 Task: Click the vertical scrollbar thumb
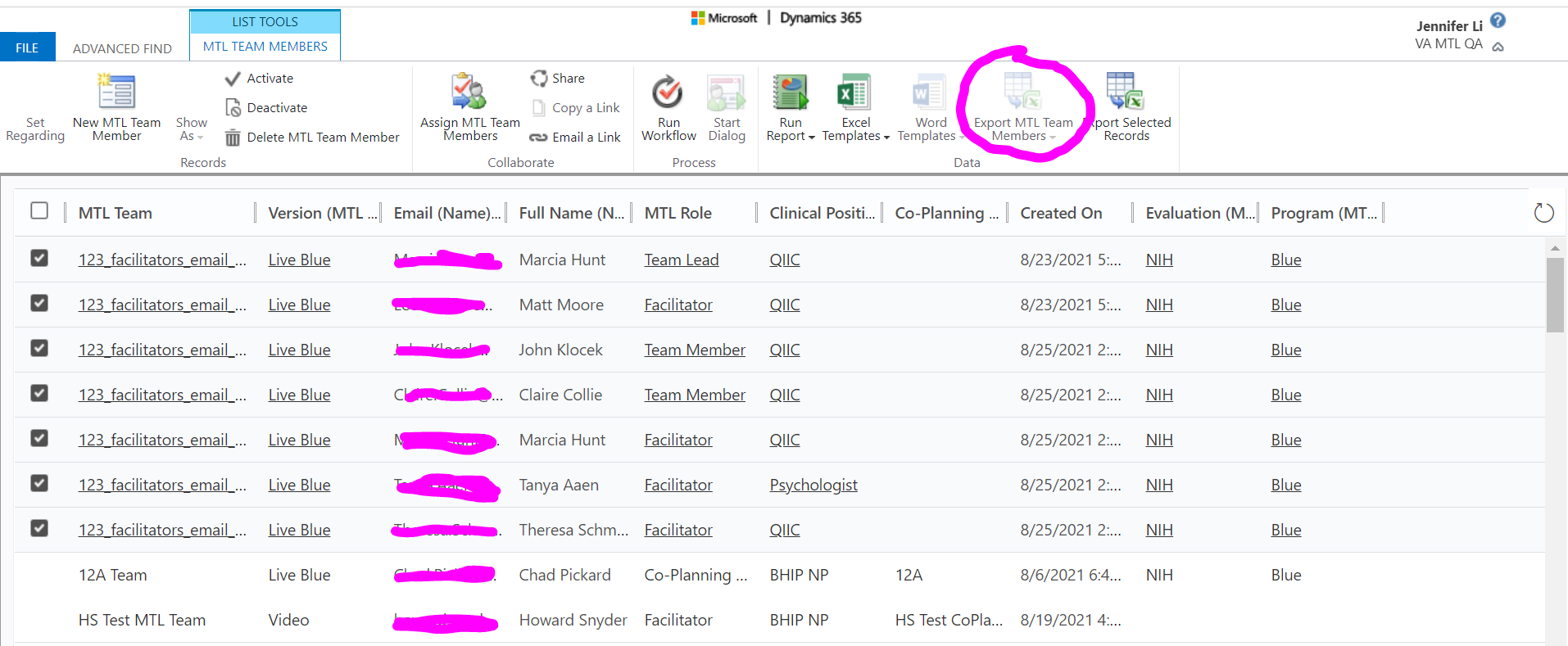pyautogui.click(x=1555, y=295)
